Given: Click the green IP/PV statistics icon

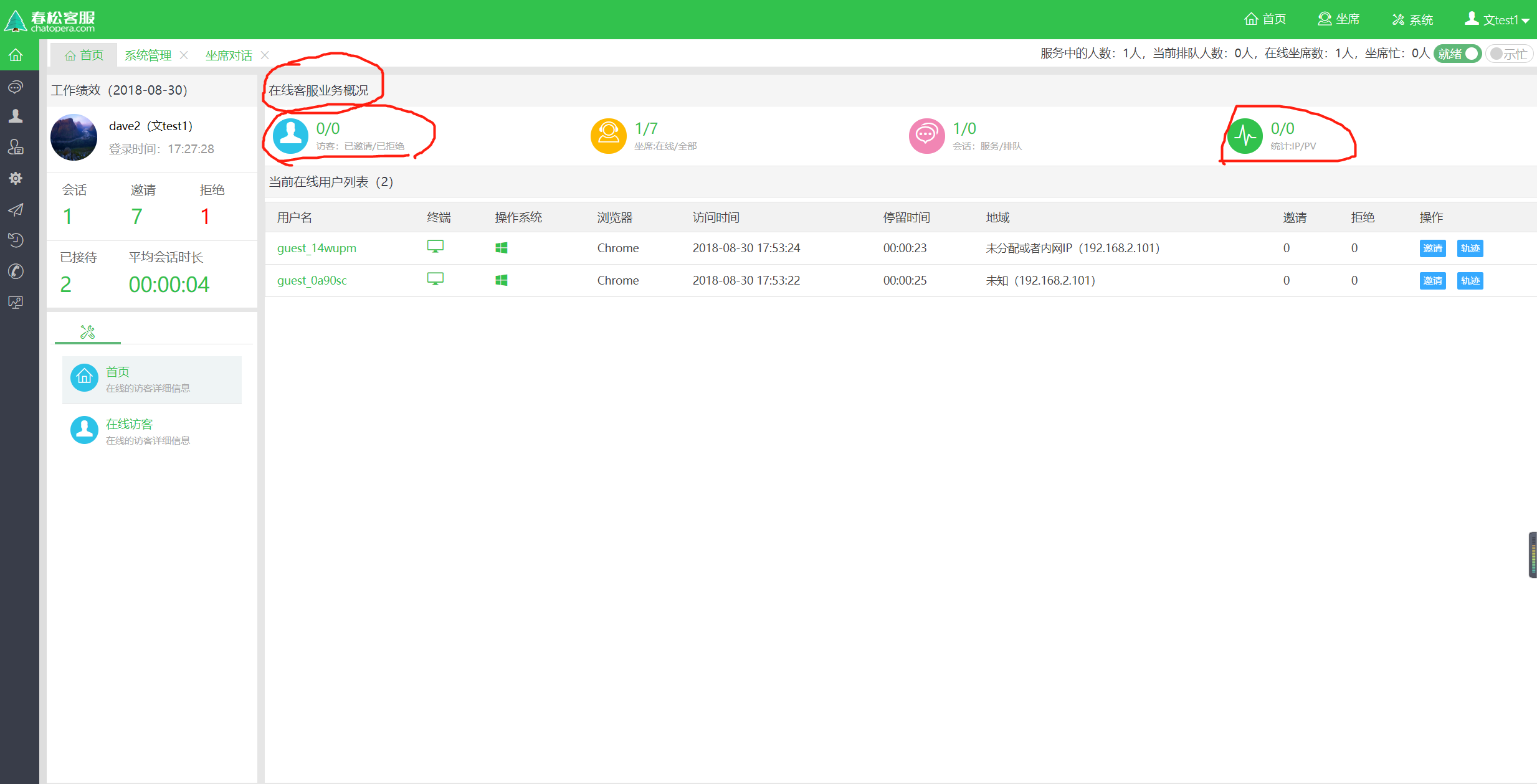Looking at the screenshot, I should [1245, 136].
